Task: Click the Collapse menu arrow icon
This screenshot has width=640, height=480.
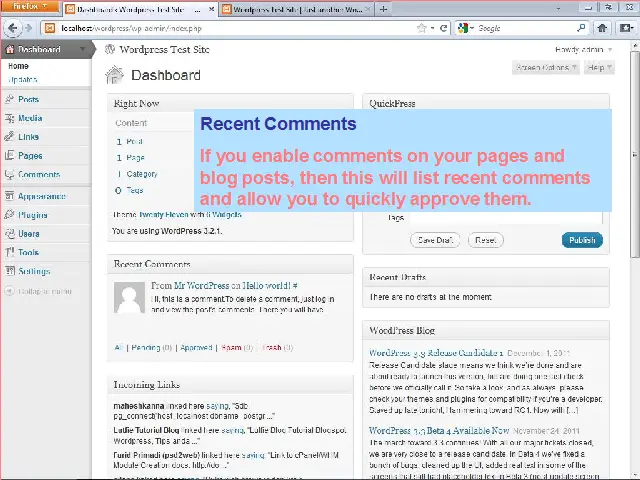Action: coord(9,291)
